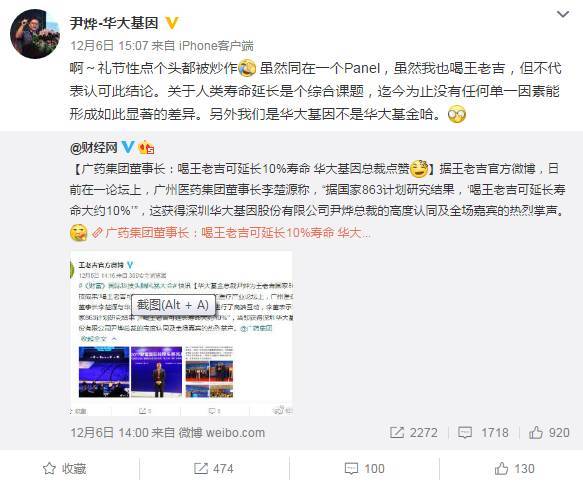Click the blue verified badge beside 财经网

[x=128, y=147]
